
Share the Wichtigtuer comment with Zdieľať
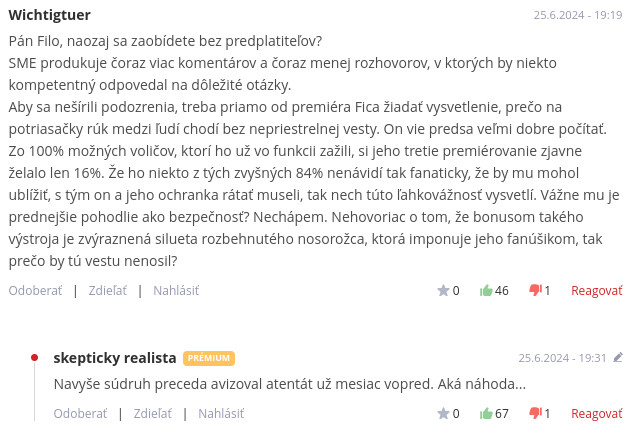click(x=107, y=291)
